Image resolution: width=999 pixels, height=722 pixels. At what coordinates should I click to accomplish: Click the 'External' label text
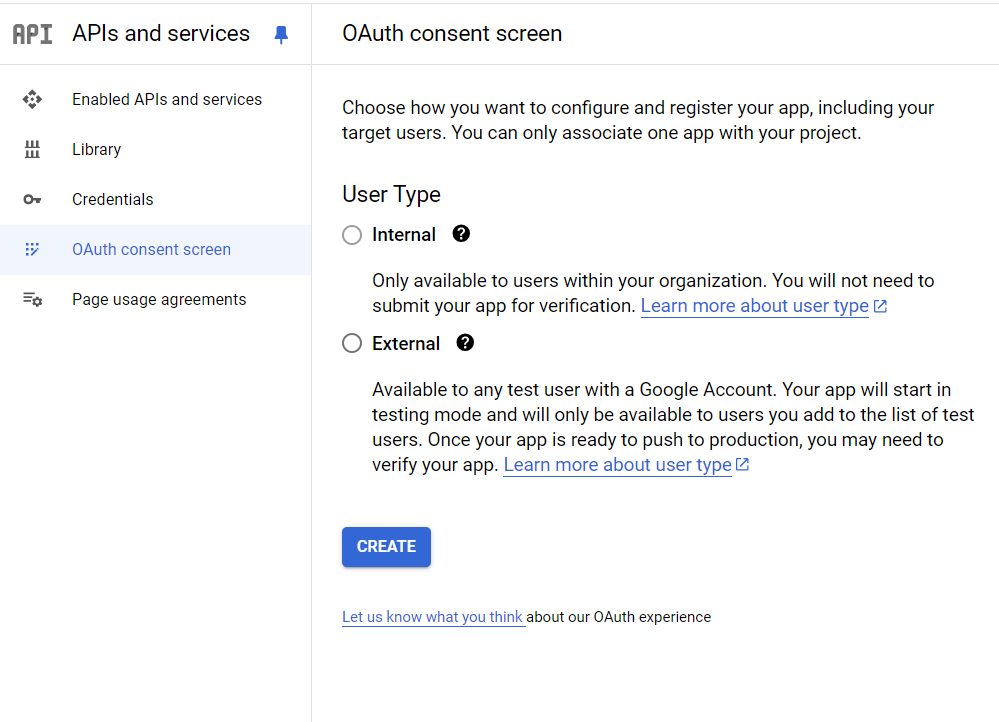click(406, 343)
